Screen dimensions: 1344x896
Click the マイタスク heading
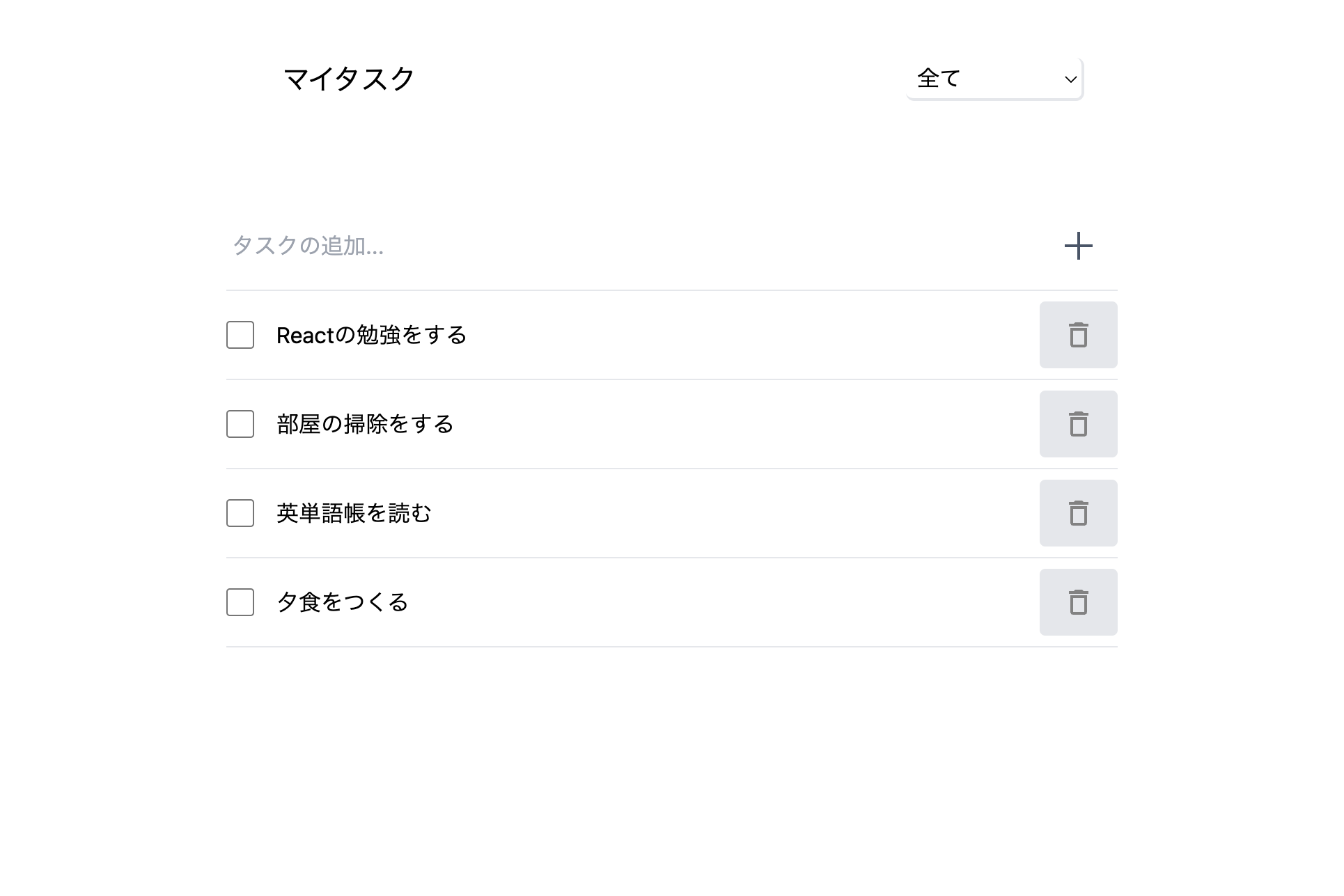348,79
